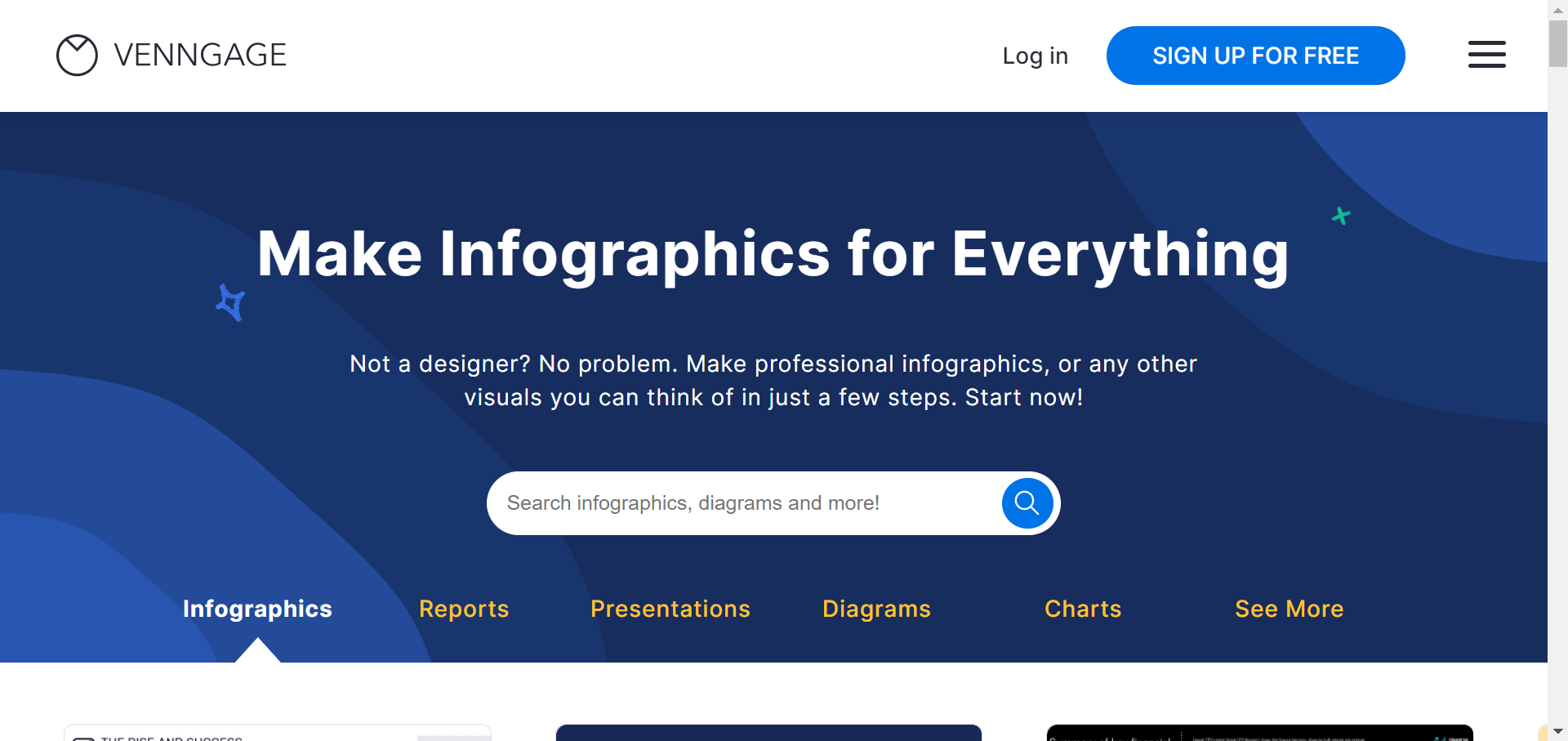
Task: Focus the search infographics input field
Action: pos(743,503)
